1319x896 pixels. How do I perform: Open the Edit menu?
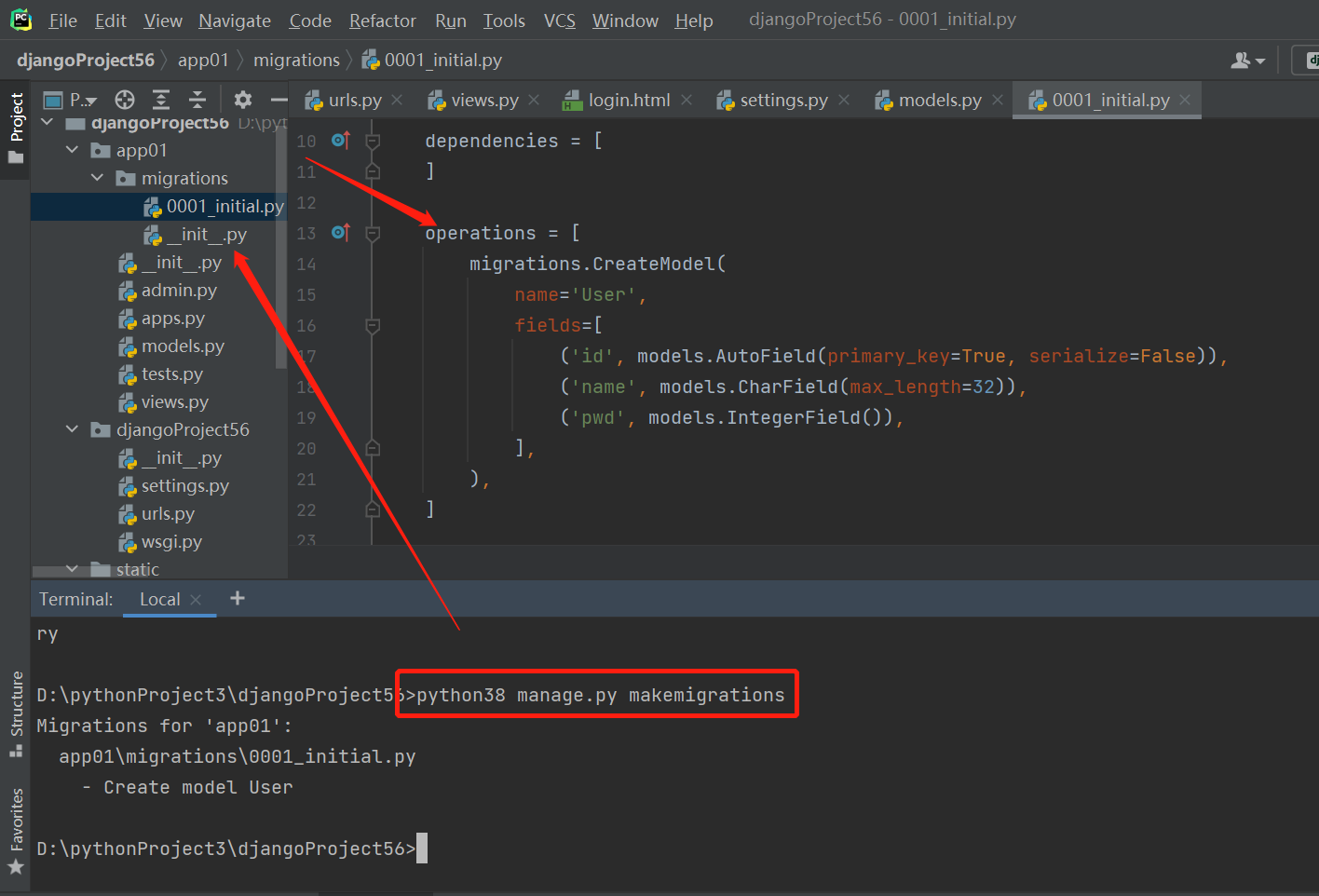tap(111, 20)
